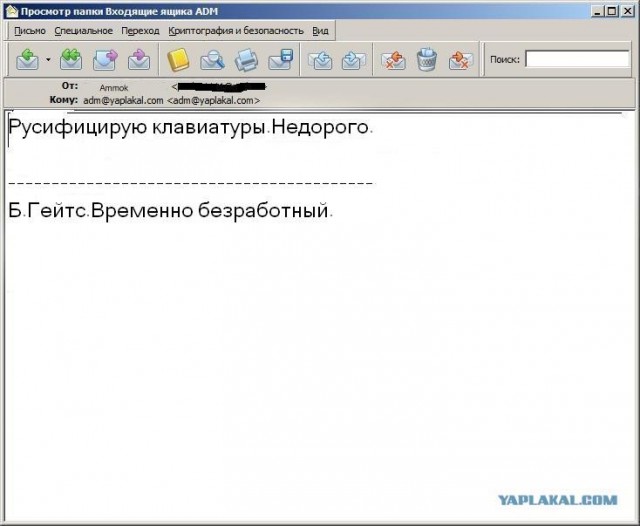
Task: Minimize the message viewer window
Action: pos(598,11)
